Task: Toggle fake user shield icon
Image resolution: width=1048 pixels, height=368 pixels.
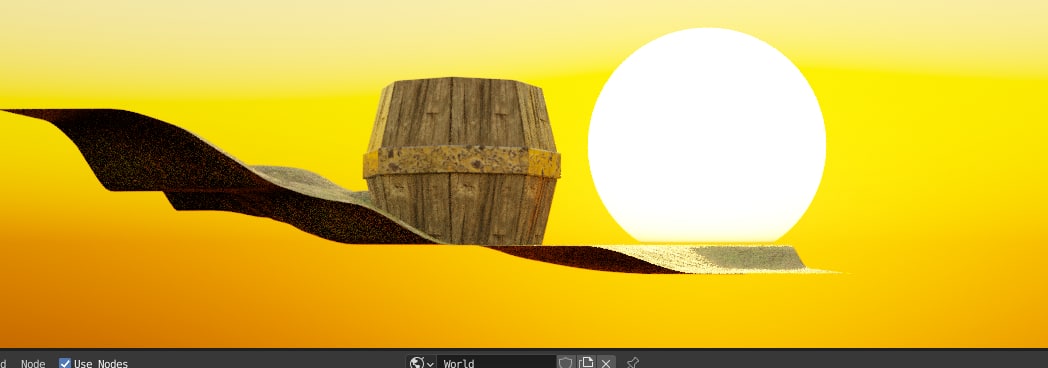Action: coord(565,363)
